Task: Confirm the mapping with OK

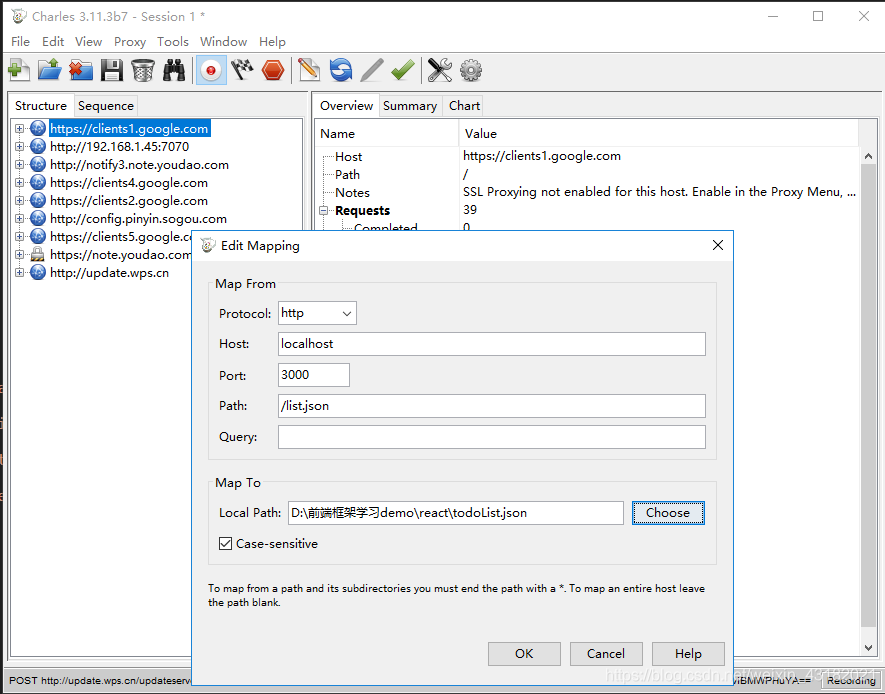Action: click(x=524, y=653)
